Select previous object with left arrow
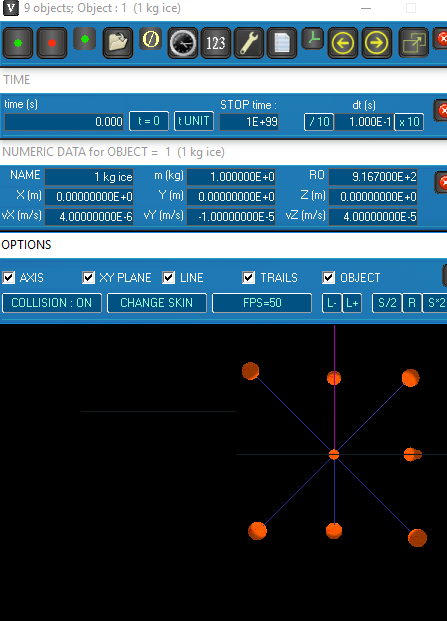447x621 pixels. [x=342, y=43]
